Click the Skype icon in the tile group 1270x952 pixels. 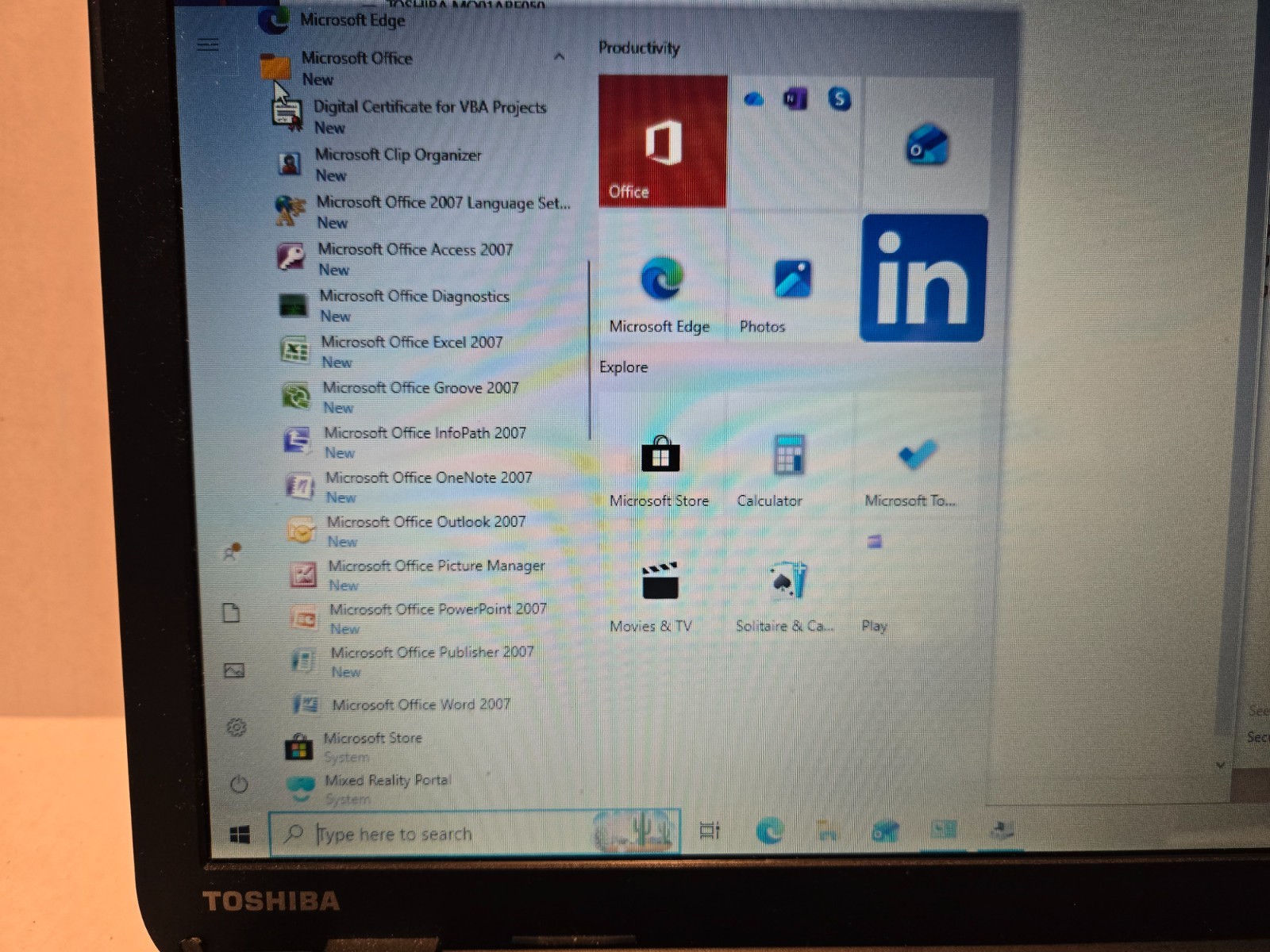(x=839, y=99)
